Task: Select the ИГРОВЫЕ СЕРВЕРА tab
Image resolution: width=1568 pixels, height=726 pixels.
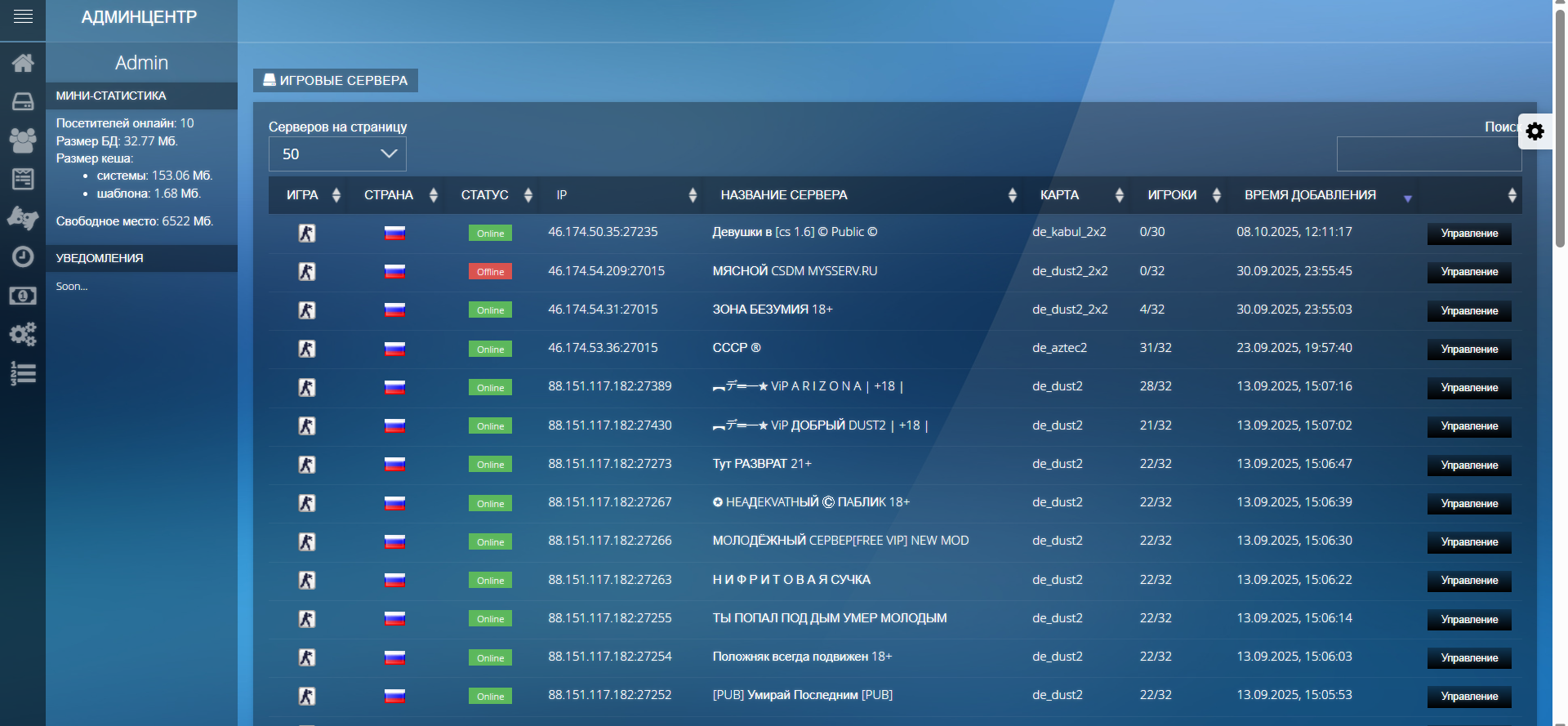Action: tap(336, 80)
